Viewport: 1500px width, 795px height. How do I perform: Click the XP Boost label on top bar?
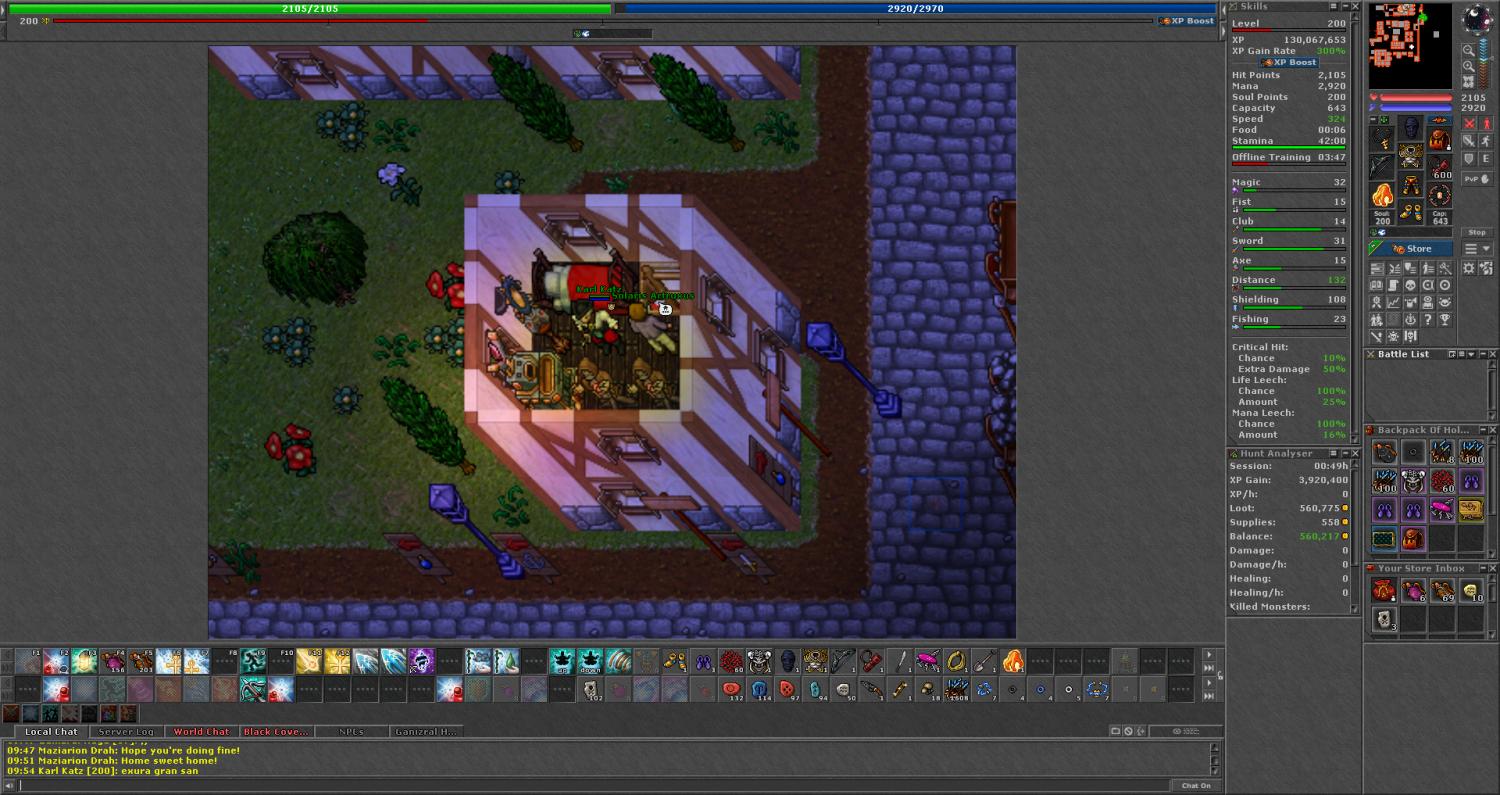click(x=1188, y=21)
